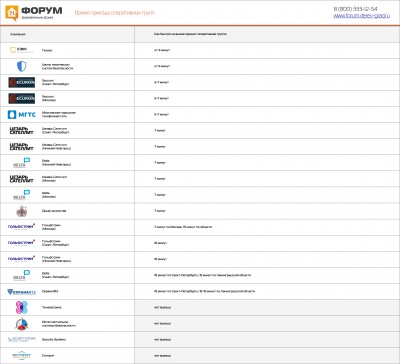Click 'нет выезда' in pink-blue logo row
The width and height of the screenshot is (400, 364).
(x=162, y=307)
